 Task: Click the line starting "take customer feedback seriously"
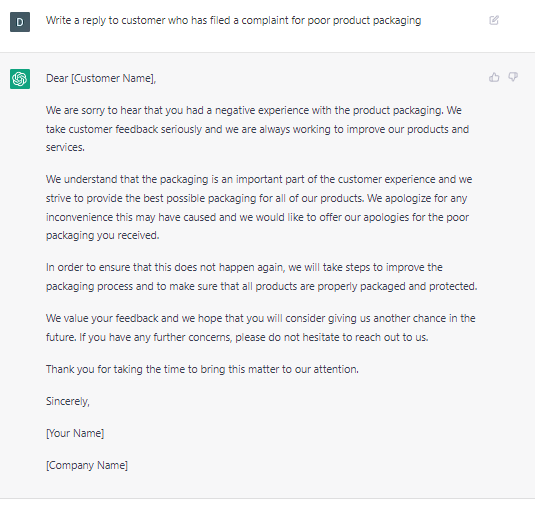(x=257, y=129)
